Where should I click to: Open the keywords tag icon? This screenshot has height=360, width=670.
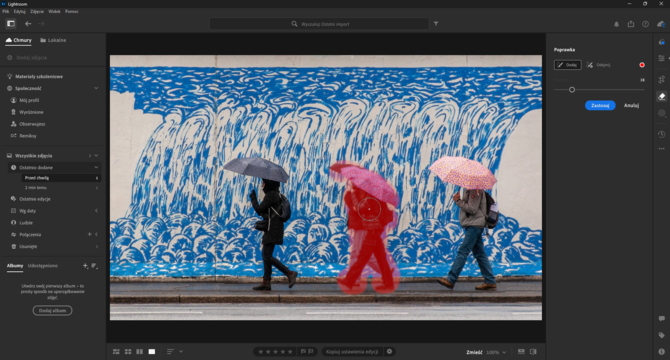point(661,335)
